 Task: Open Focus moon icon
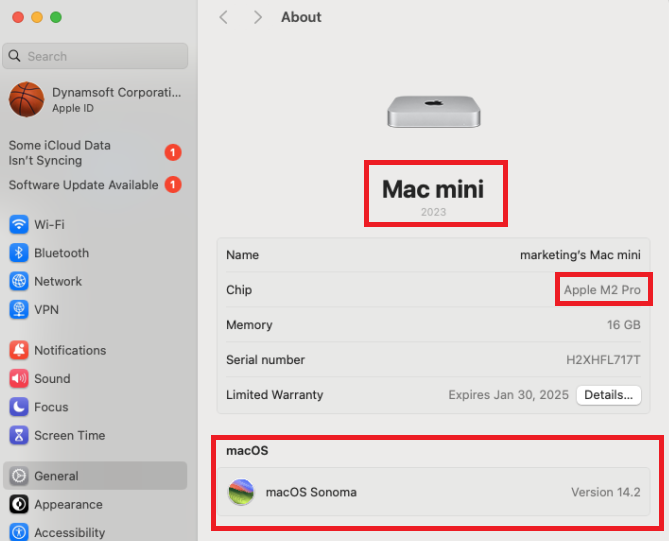pyautogui.click(x=19, y=407)
